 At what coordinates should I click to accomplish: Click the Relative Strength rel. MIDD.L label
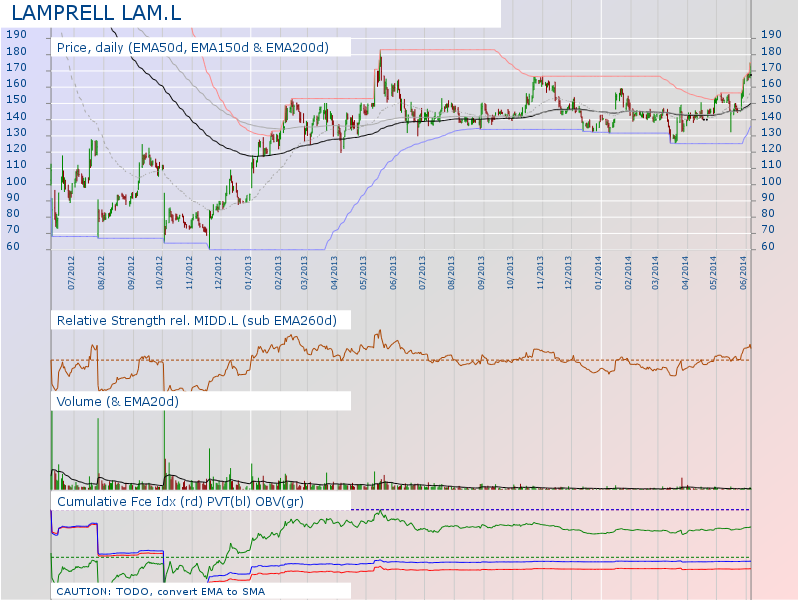(196, 321)
